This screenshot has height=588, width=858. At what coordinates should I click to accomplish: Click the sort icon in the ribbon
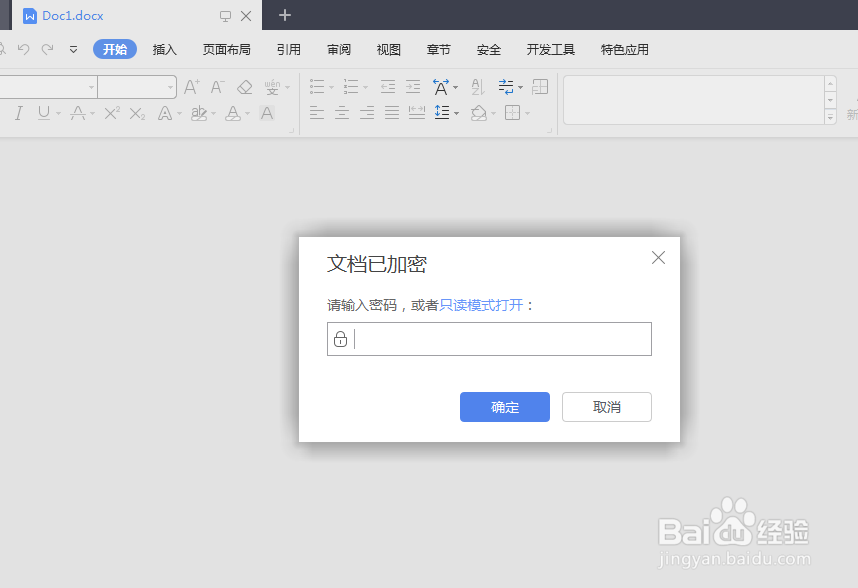476,87
